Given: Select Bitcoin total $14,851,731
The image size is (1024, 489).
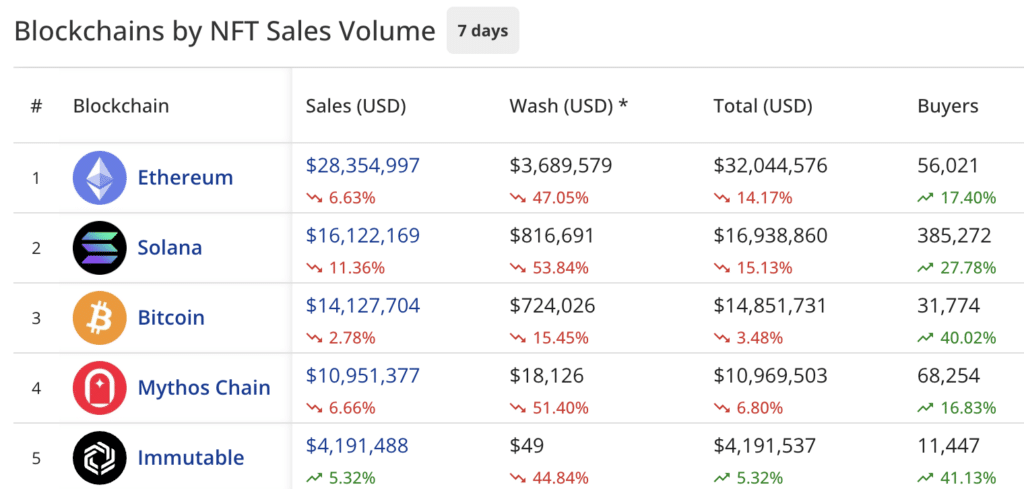Looking at the screenshot, I should 770,306.
